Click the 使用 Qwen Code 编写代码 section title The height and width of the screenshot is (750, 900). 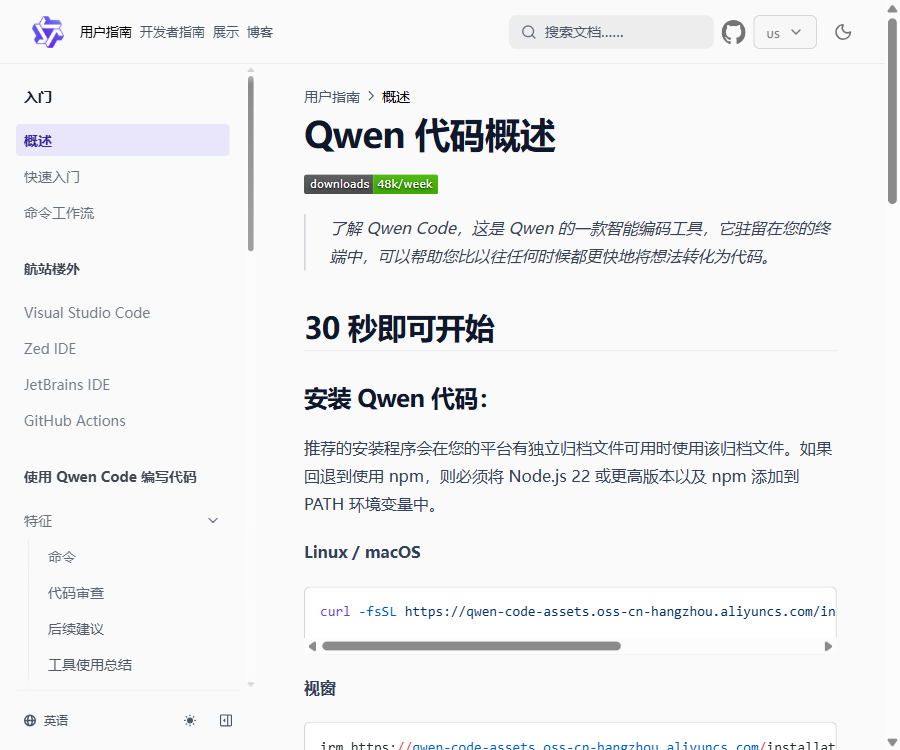pos(110,477)
